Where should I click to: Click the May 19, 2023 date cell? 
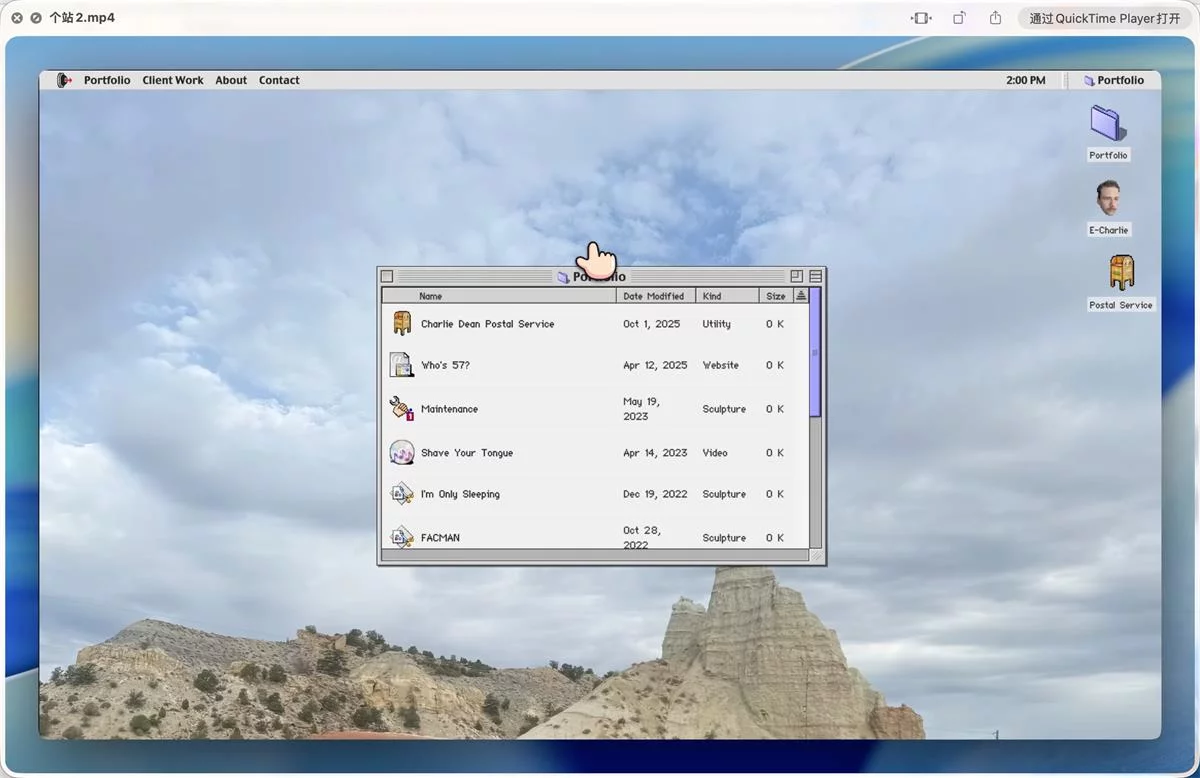(641, 409)
